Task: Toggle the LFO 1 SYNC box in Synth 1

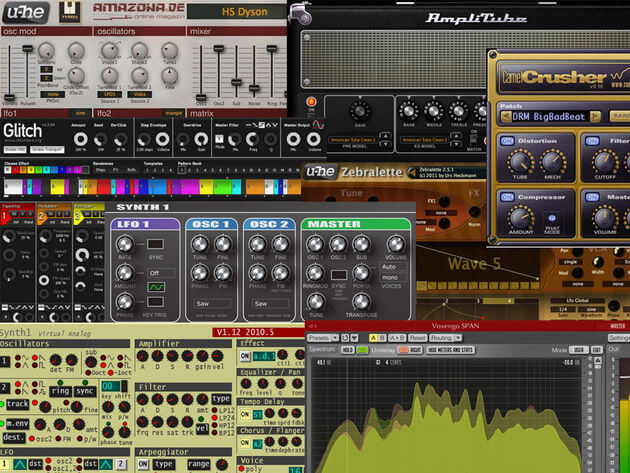Action: [x=155, y=244]
